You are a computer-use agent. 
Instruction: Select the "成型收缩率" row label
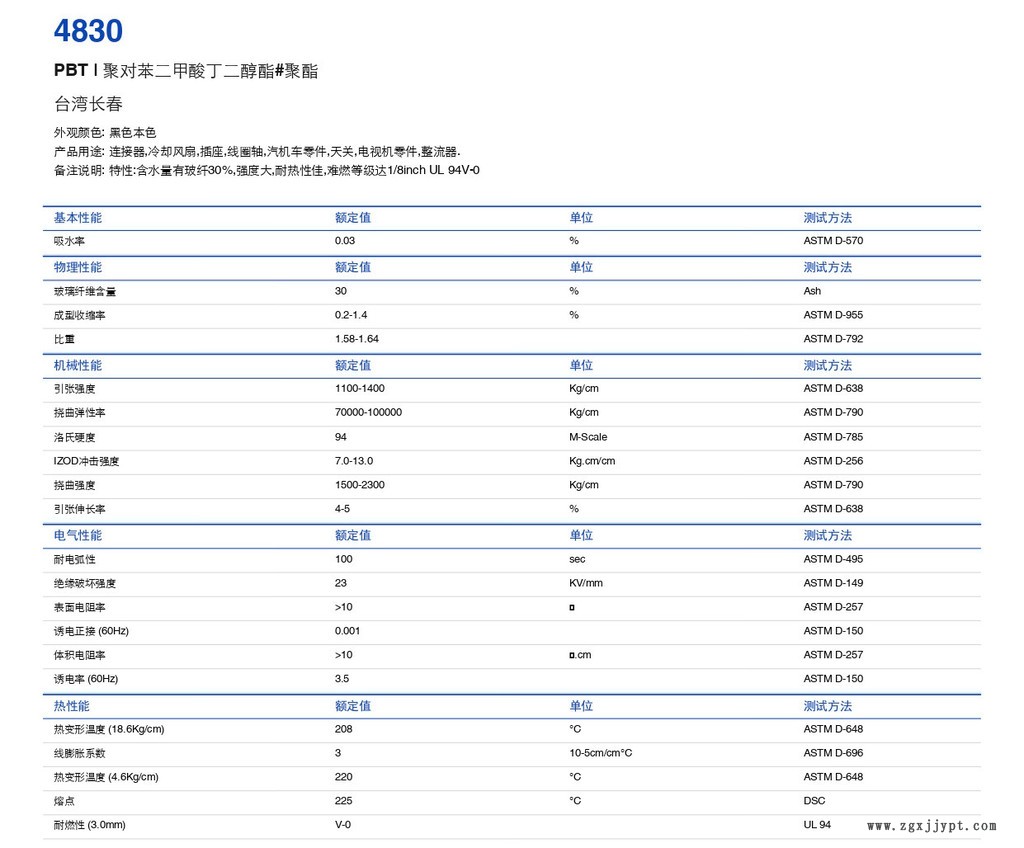pos(80,316)
